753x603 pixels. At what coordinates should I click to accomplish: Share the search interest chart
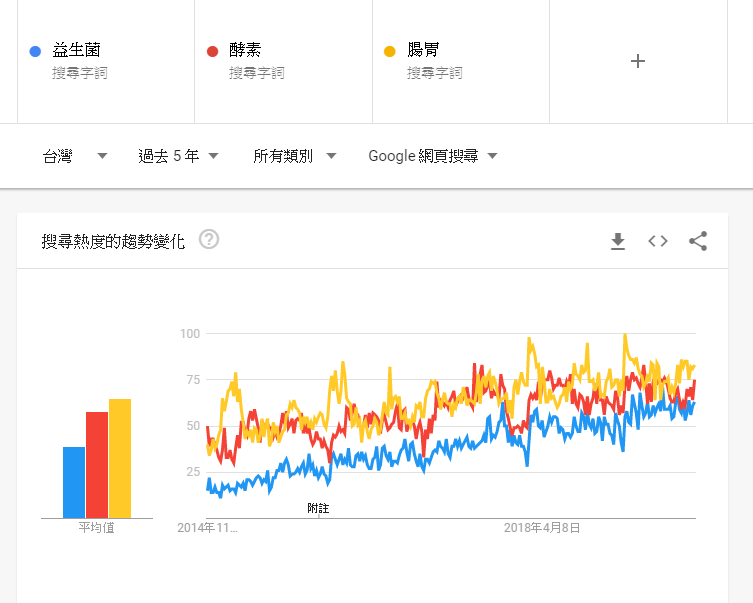click(x=698, y=241)
